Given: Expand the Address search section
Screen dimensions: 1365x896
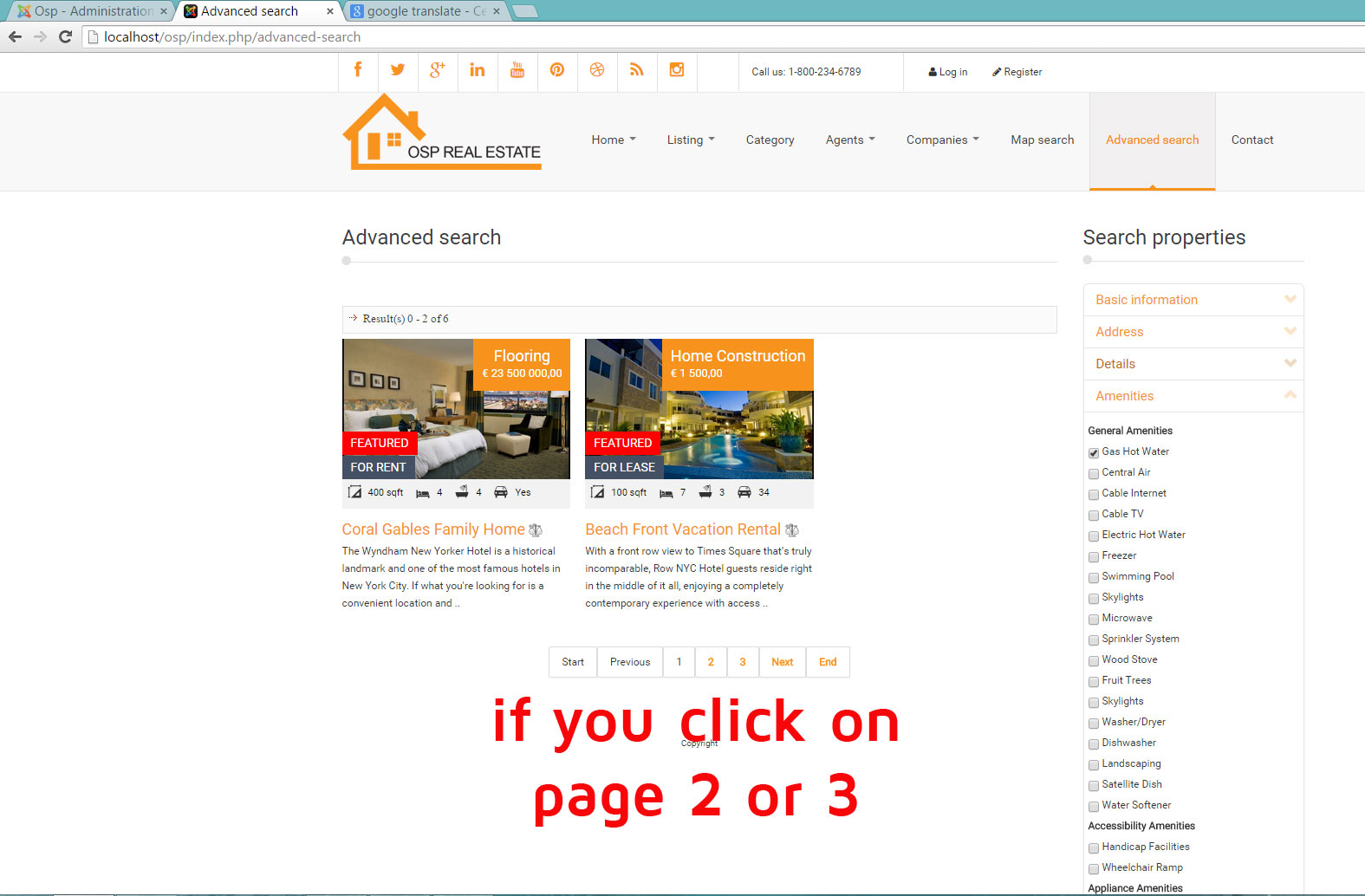Looking at the screenshot, I should point(1193,332).
